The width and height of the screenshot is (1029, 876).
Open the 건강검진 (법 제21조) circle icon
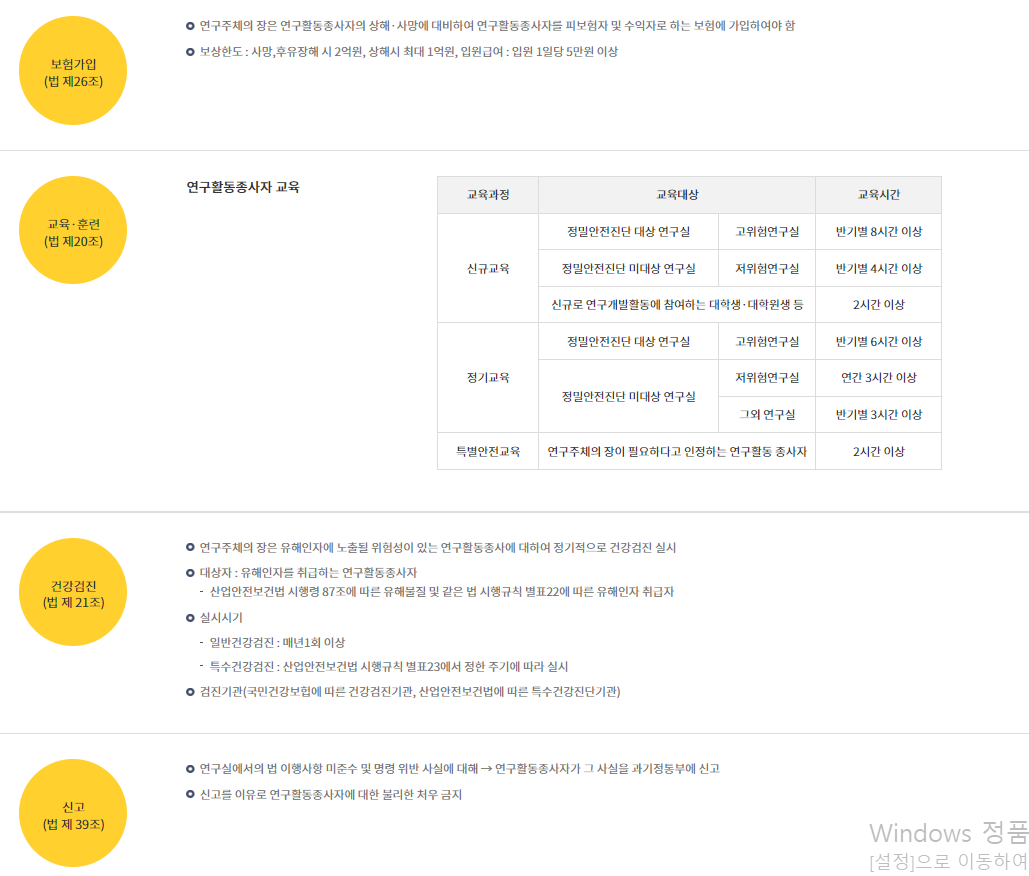[72, 592]
